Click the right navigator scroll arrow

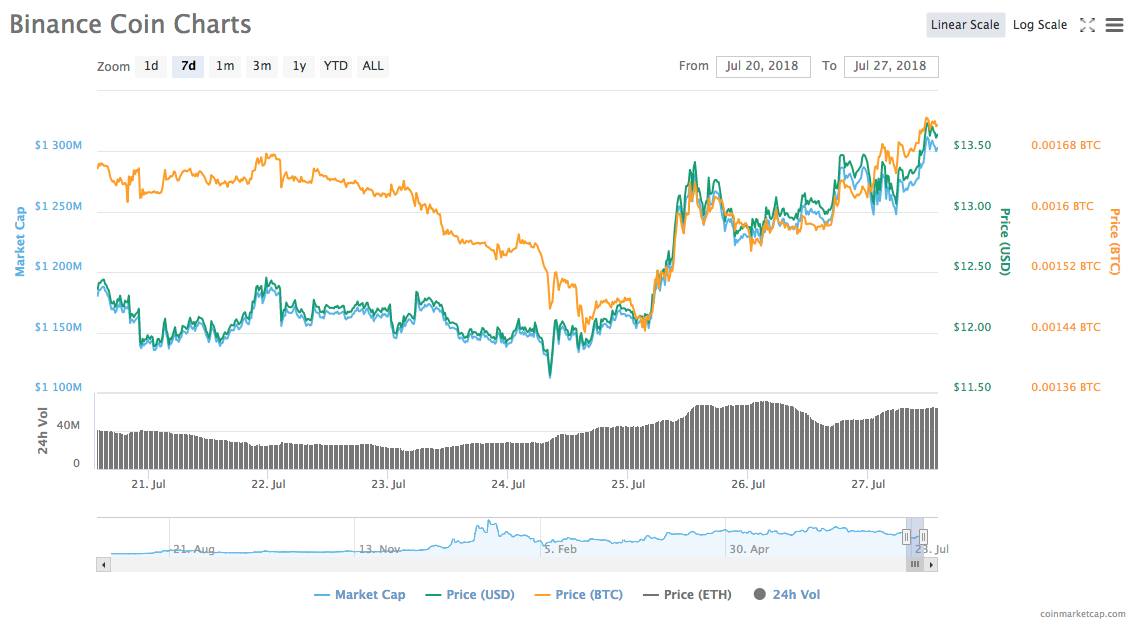[x=931, y=564]
